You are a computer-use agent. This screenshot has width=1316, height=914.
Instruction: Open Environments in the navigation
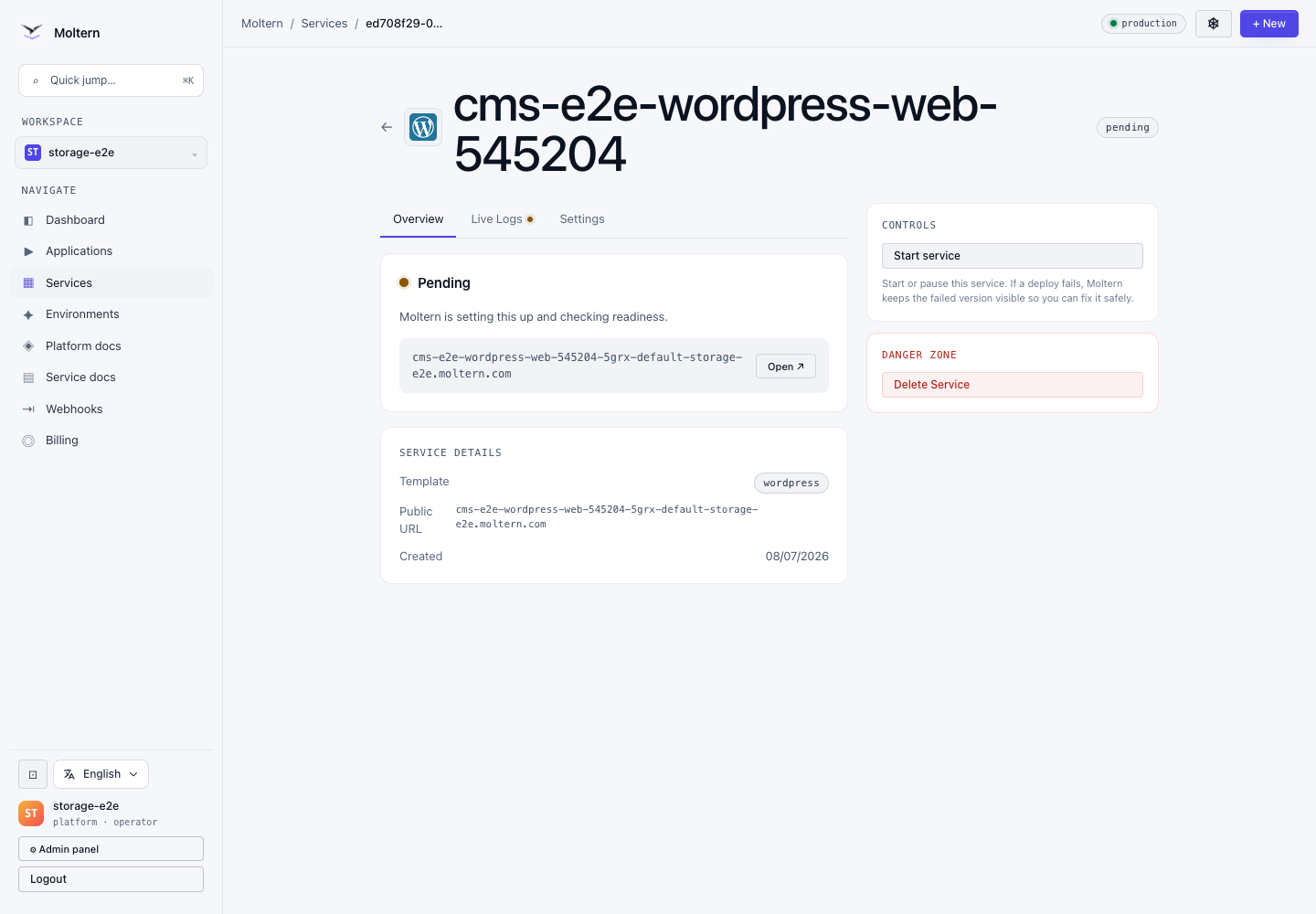coord(111,314)
